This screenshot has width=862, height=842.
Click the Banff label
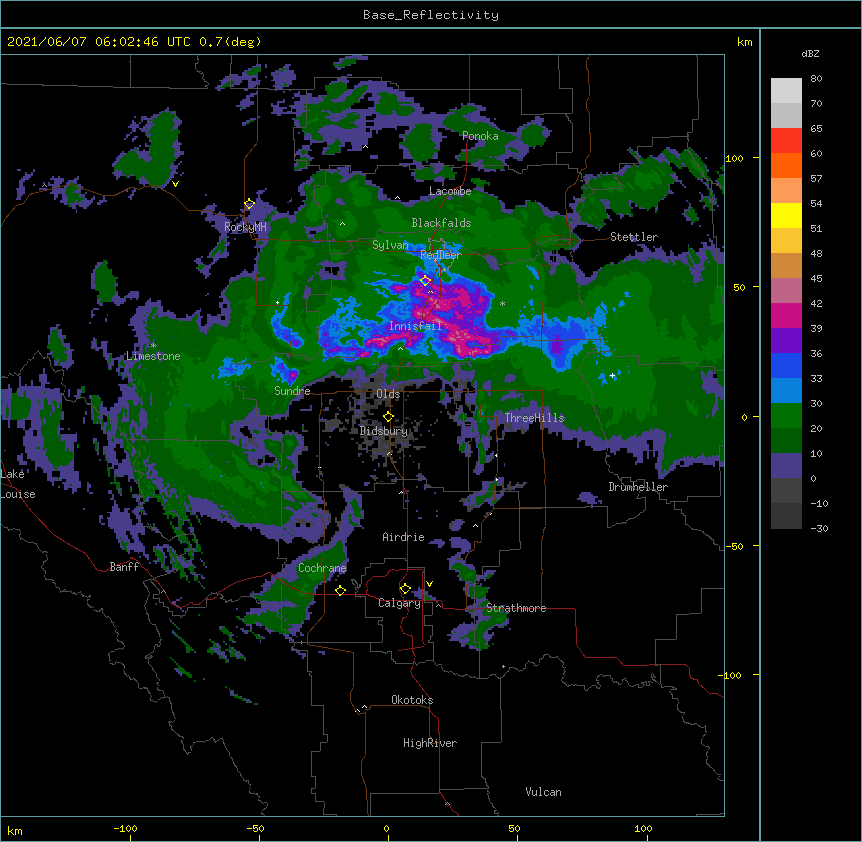(124, 567)
